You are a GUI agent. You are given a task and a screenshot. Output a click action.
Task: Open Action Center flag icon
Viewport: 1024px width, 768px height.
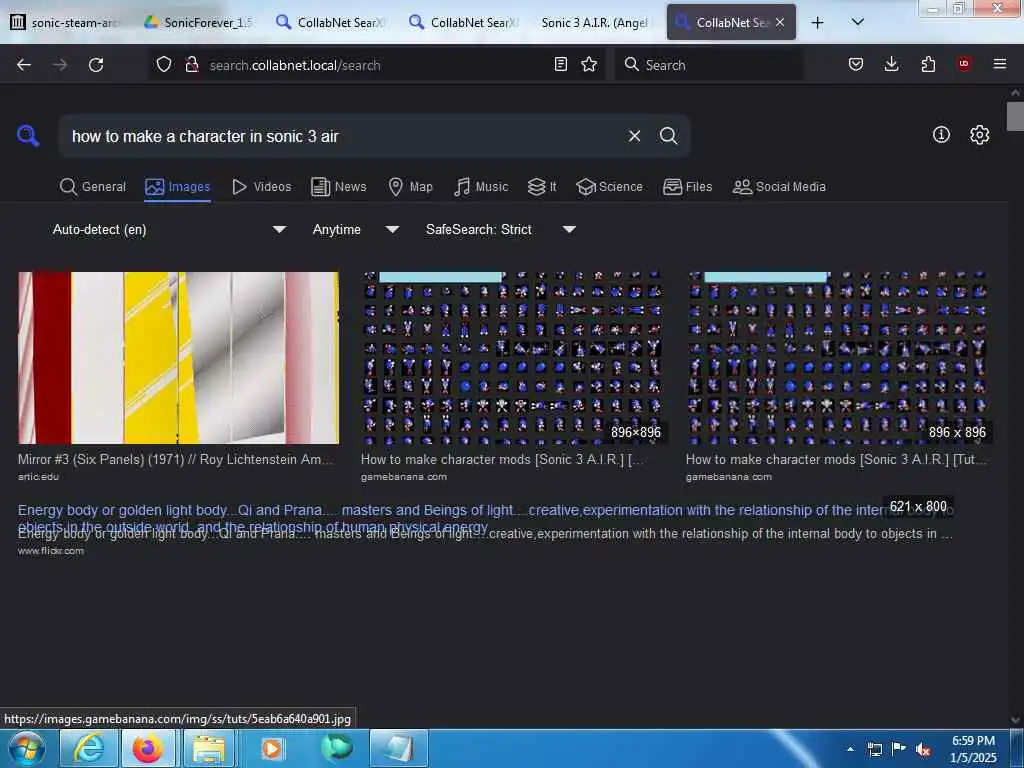[x=899, y=749]
